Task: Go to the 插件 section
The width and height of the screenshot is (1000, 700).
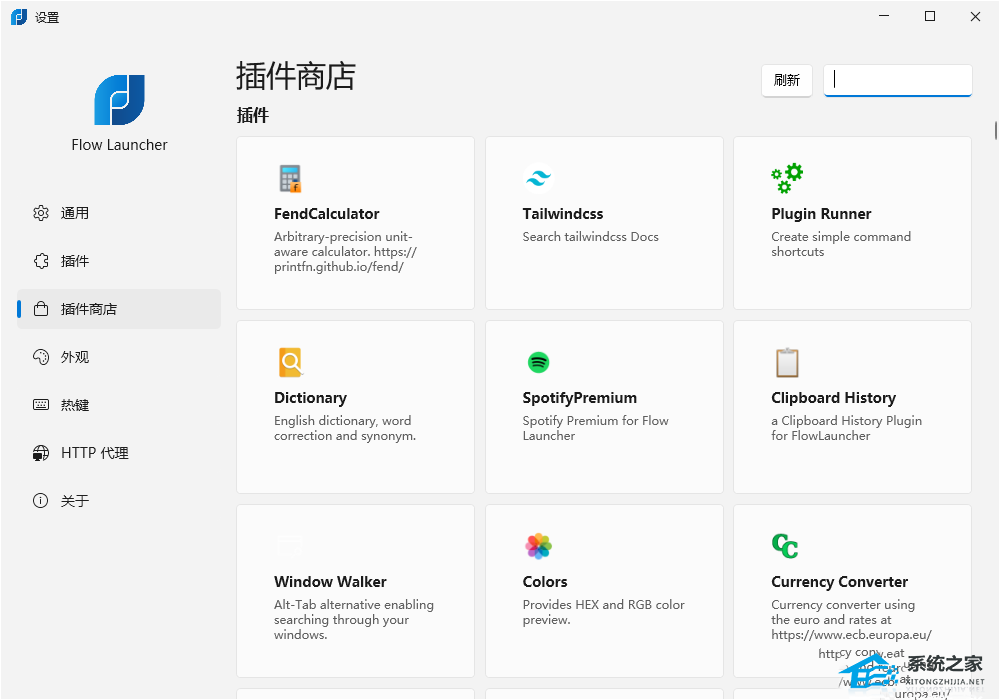Action: click(x=119, y=261)
